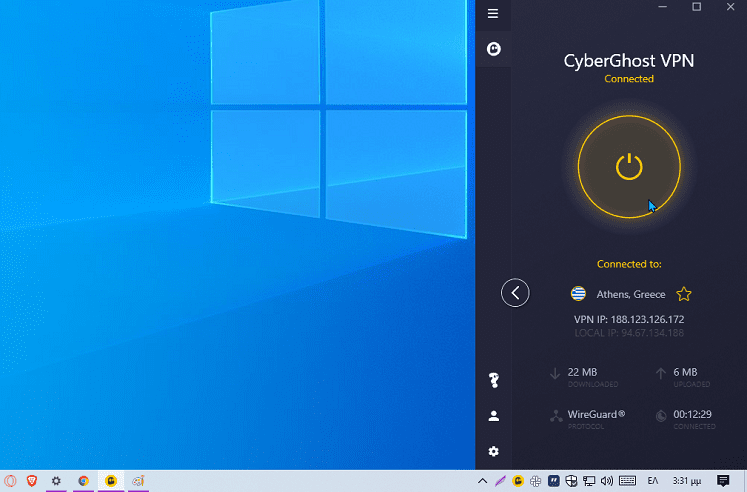747x492 pixels.
Task: Close the CyberGhost window
Action: coord(730,7)
